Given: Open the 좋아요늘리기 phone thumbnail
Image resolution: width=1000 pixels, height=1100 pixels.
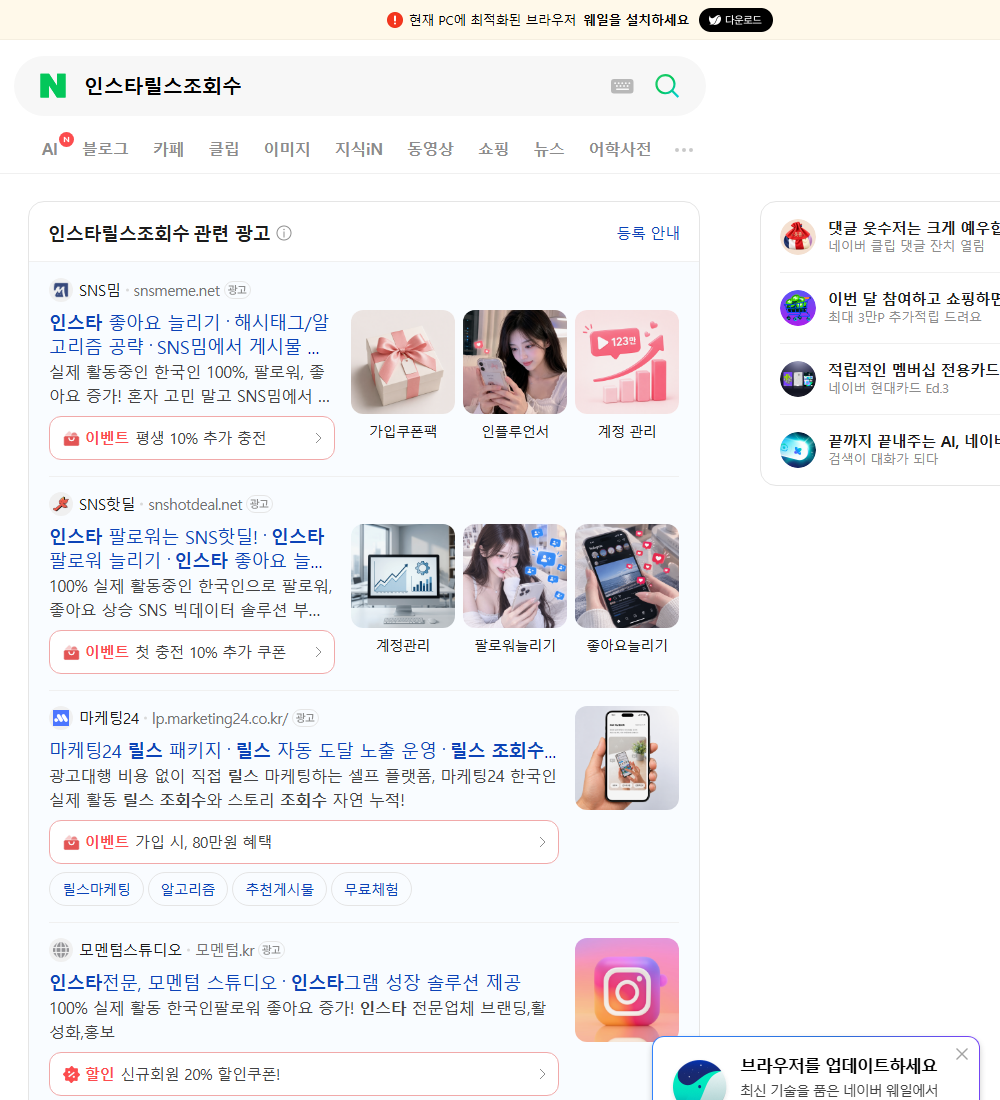Looking at the screenshot, I should (627, 576).
